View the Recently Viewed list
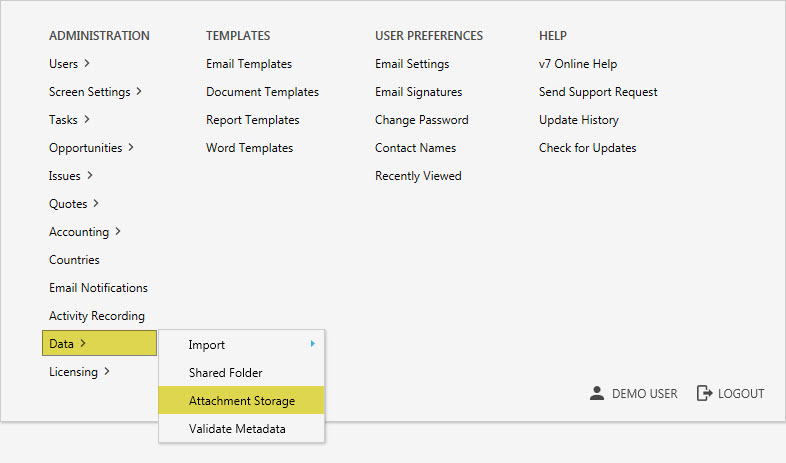Viewport: 786px width, 463px height. tap(418, 176)
